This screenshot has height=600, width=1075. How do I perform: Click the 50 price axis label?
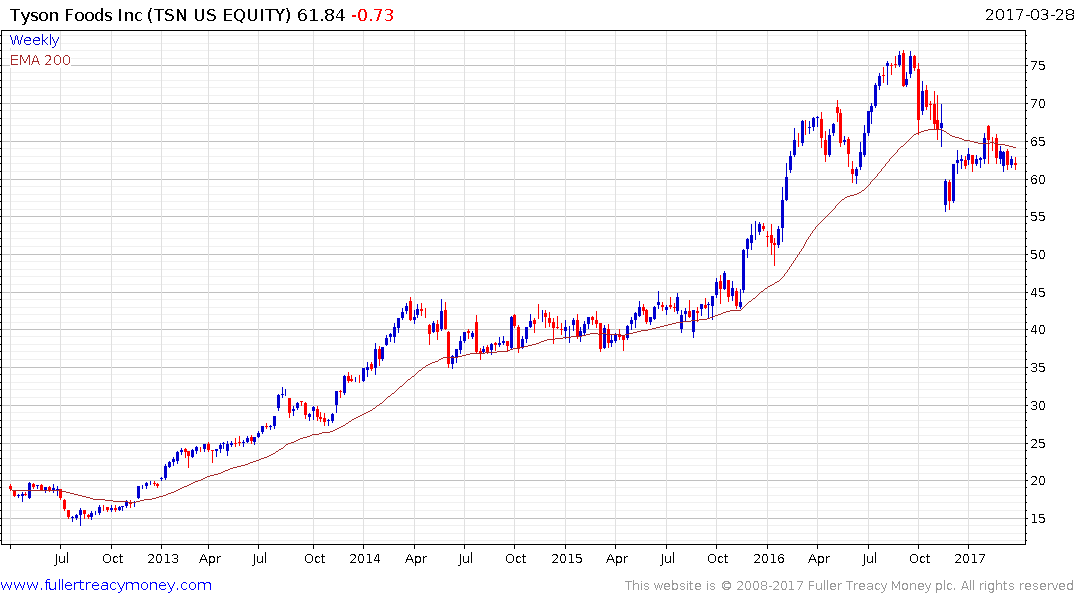1037,254
